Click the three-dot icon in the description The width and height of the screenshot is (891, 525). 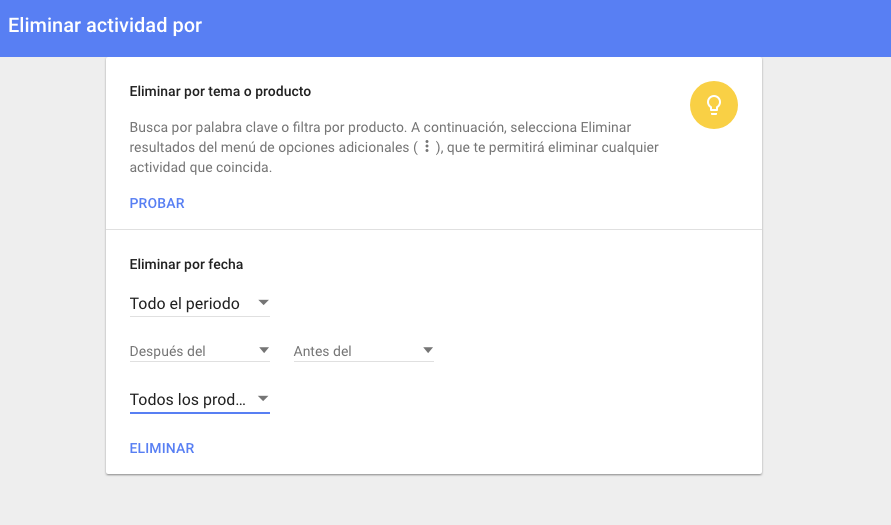(x=427, y=147)
